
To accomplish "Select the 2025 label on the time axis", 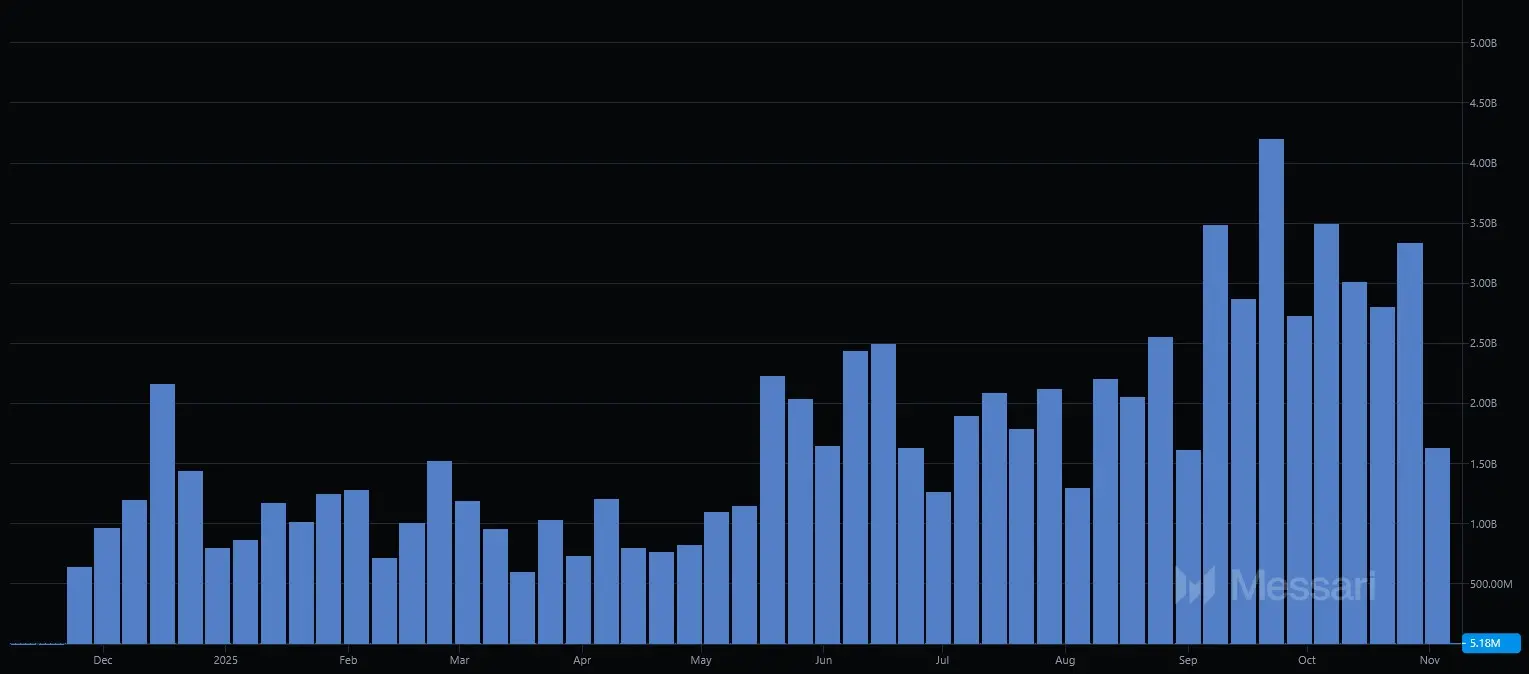I will click(226, 660).
